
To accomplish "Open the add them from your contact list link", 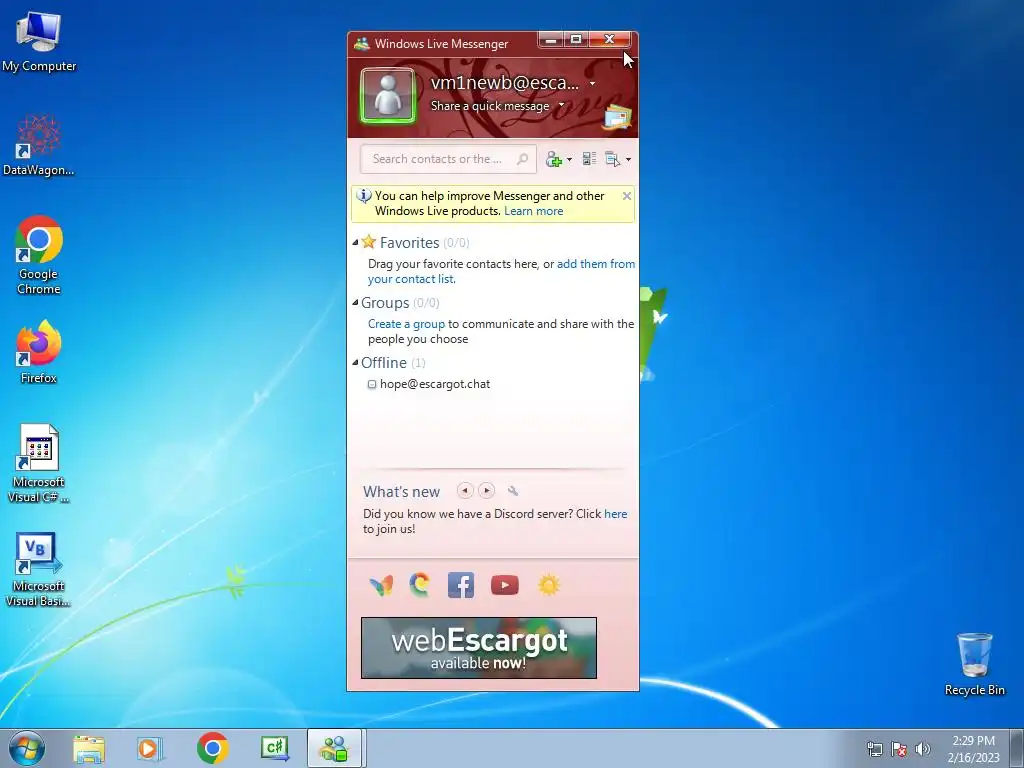I will tap(502, 271).
